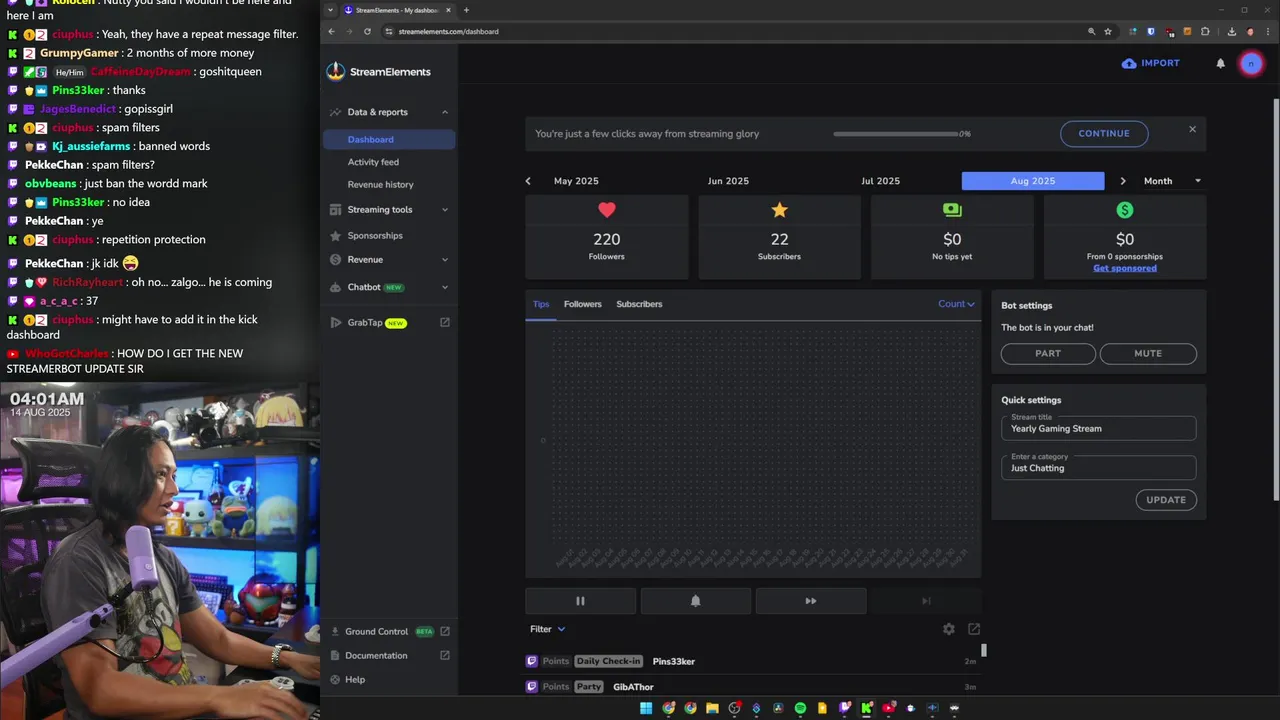Click the activity feed scrollbar
This screenshot has width=1280, height=720.
click(984, 650)
